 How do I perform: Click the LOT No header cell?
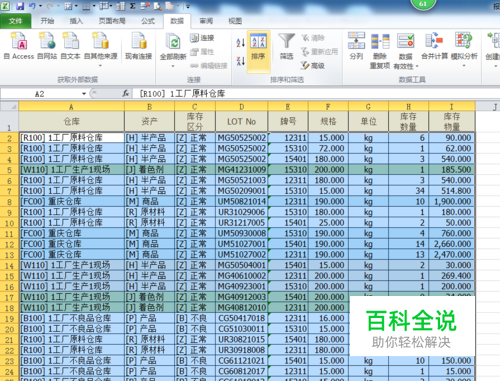point(242,121)
